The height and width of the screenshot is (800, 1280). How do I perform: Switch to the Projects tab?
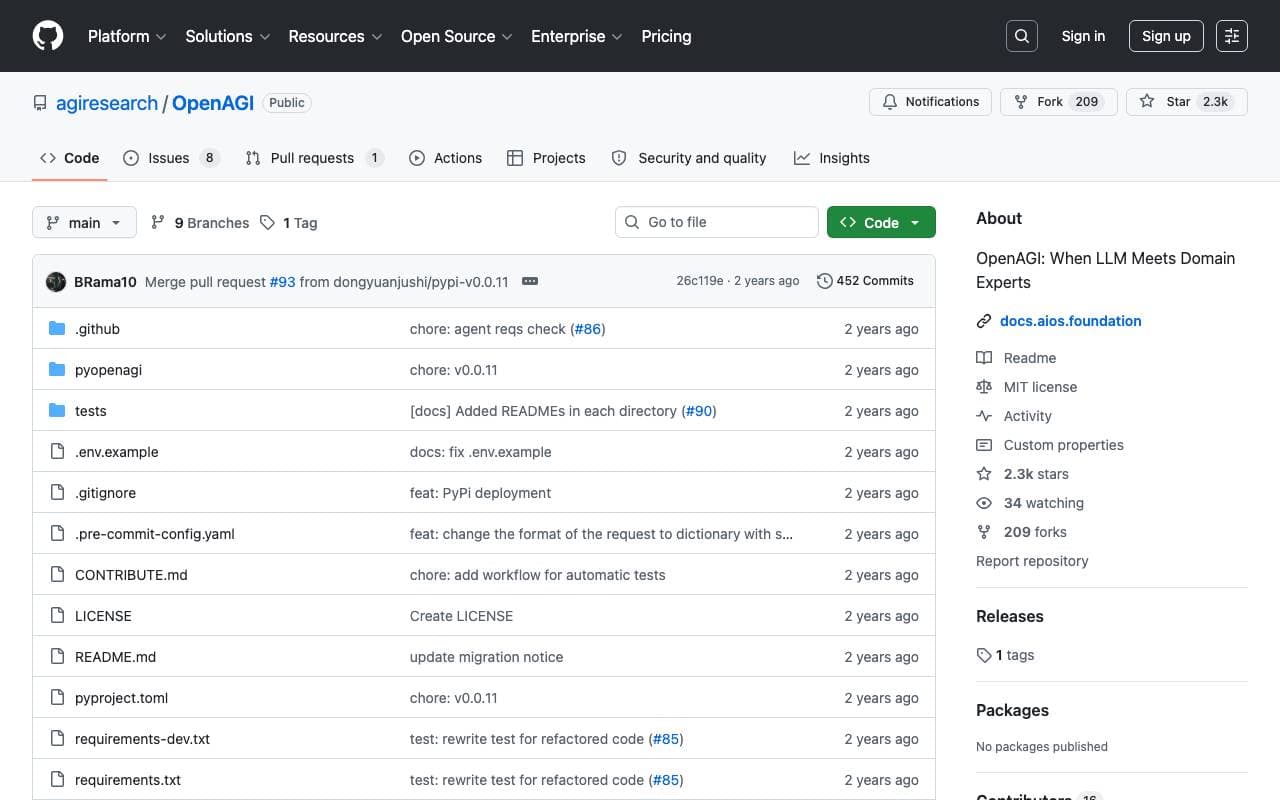point(546,158)
